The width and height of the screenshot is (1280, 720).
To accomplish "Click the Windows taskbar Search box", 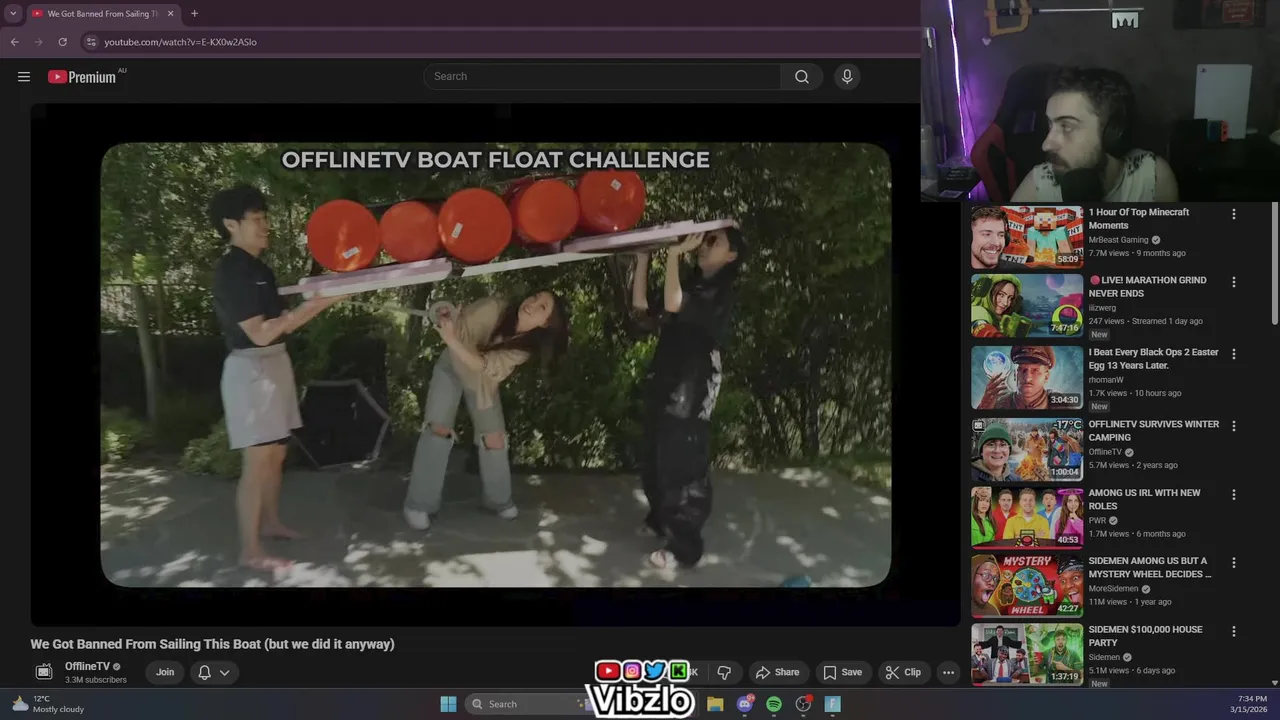I will point(530,704).
